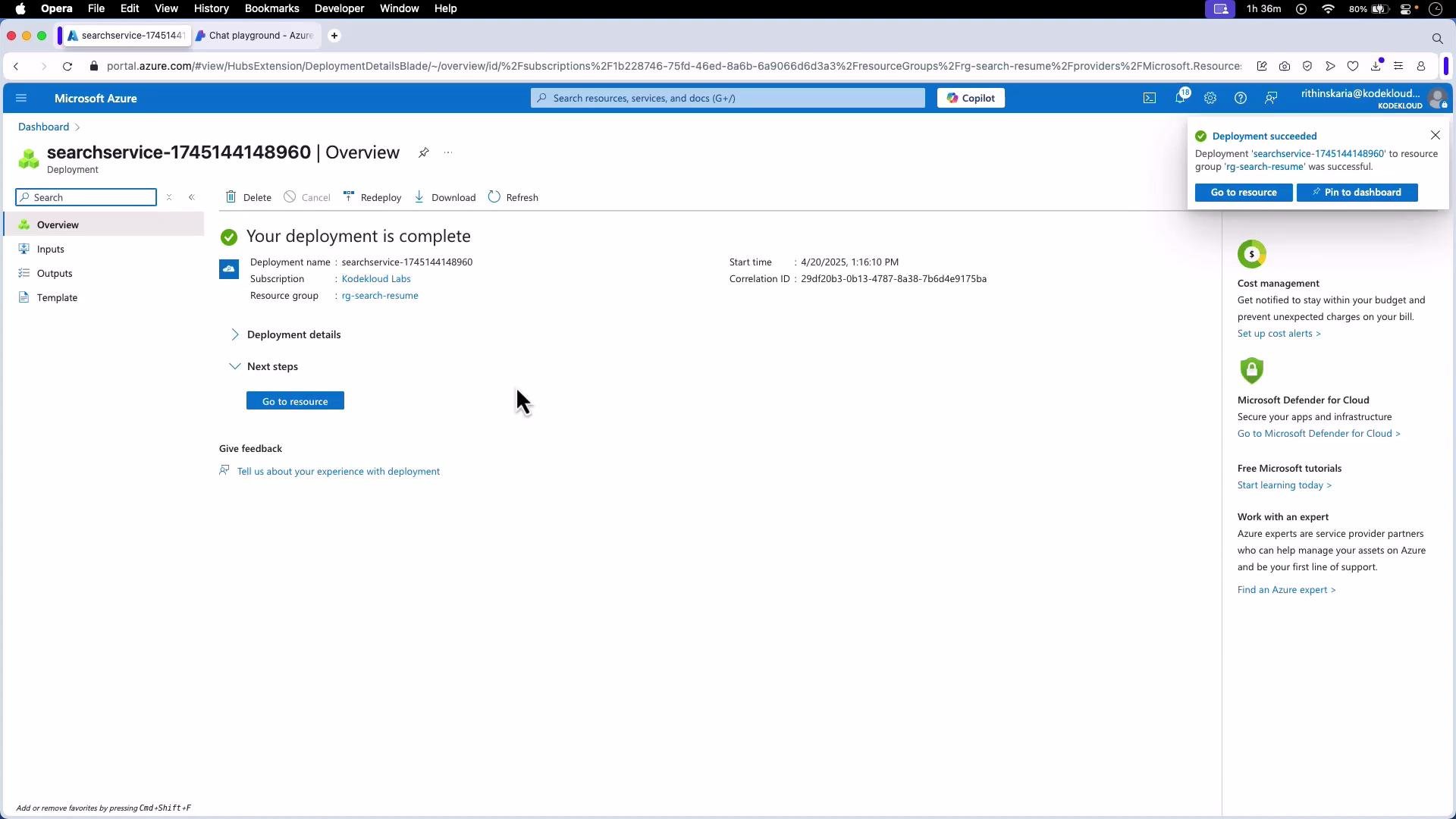Open the more options ellipsis beside title
The image size is (1456, 819).
(448, 152)
